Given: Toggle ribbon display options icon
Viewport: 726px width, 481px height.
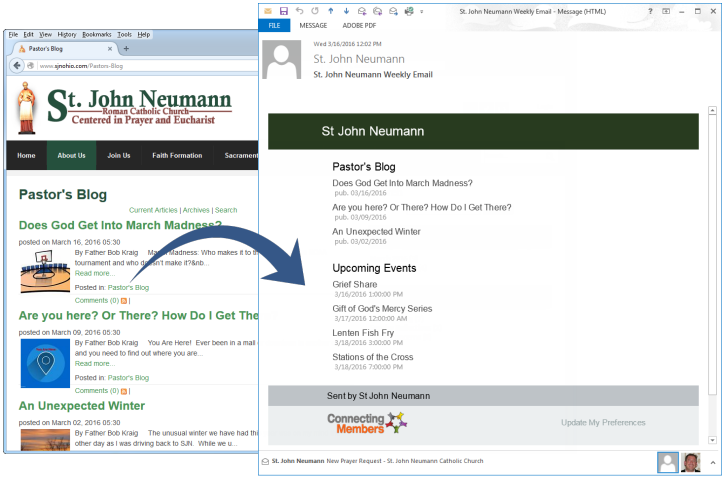Looking at the screenshot, I should (x=666, y=11).
